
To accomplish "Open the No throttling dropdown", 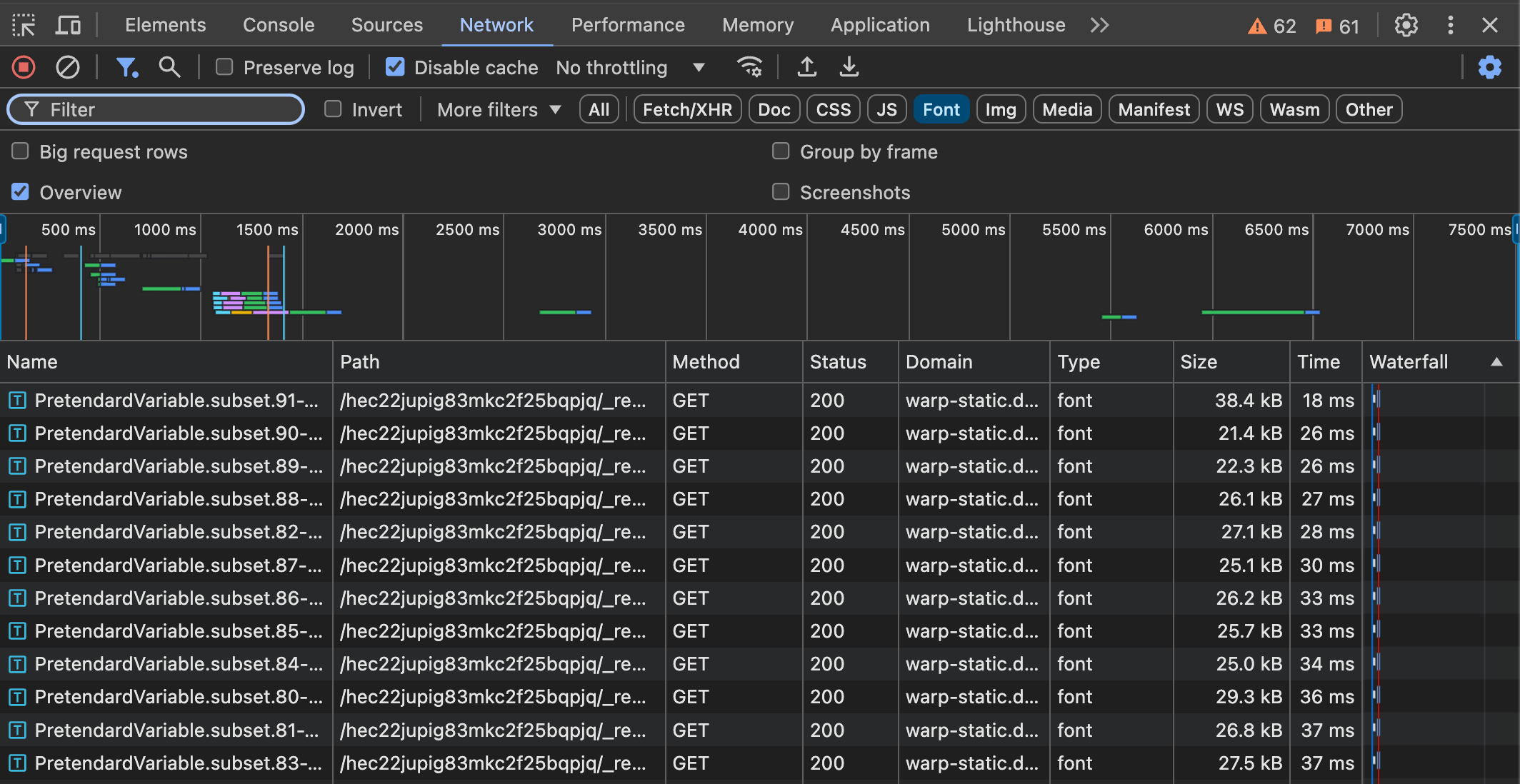I will click(631, 68).
